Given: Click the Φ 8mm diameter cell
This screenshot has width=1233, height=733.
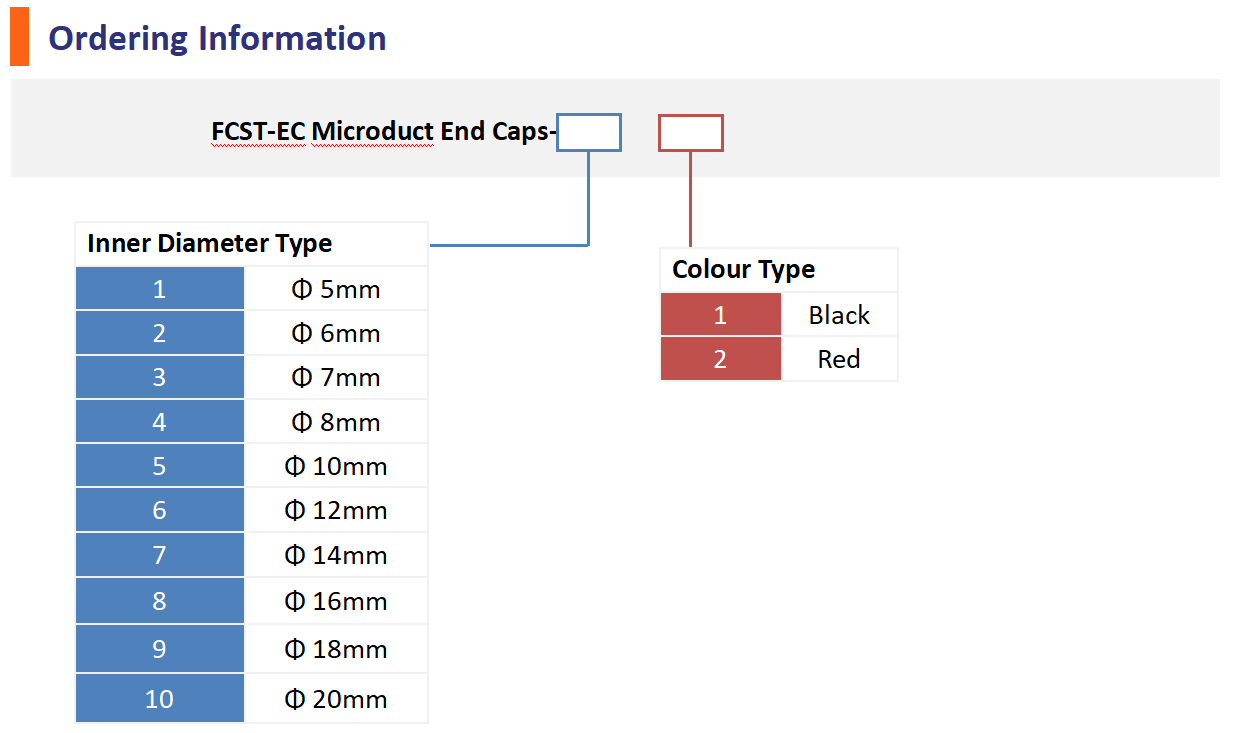Looking at the screenshot, I should point(336,422).
